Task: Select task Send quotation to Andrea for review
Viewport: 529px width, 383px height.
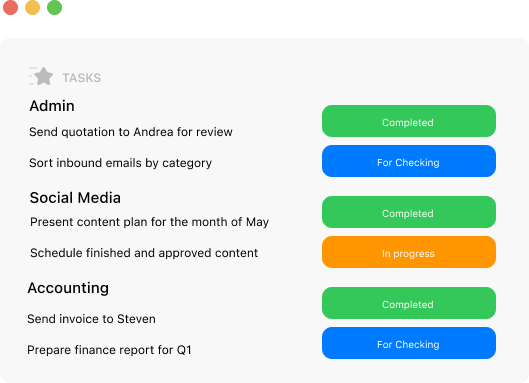Action: (131, 132)
